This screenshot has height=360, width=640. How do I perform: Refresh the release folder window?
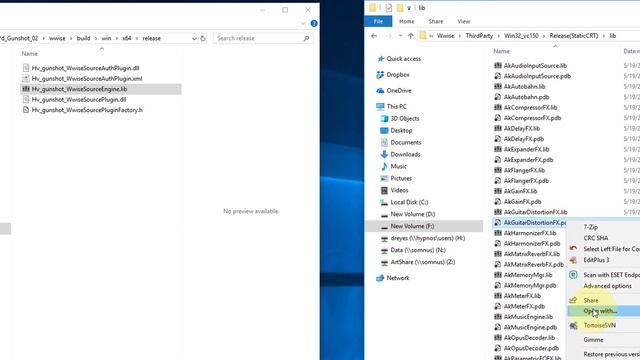click(203, 38)
